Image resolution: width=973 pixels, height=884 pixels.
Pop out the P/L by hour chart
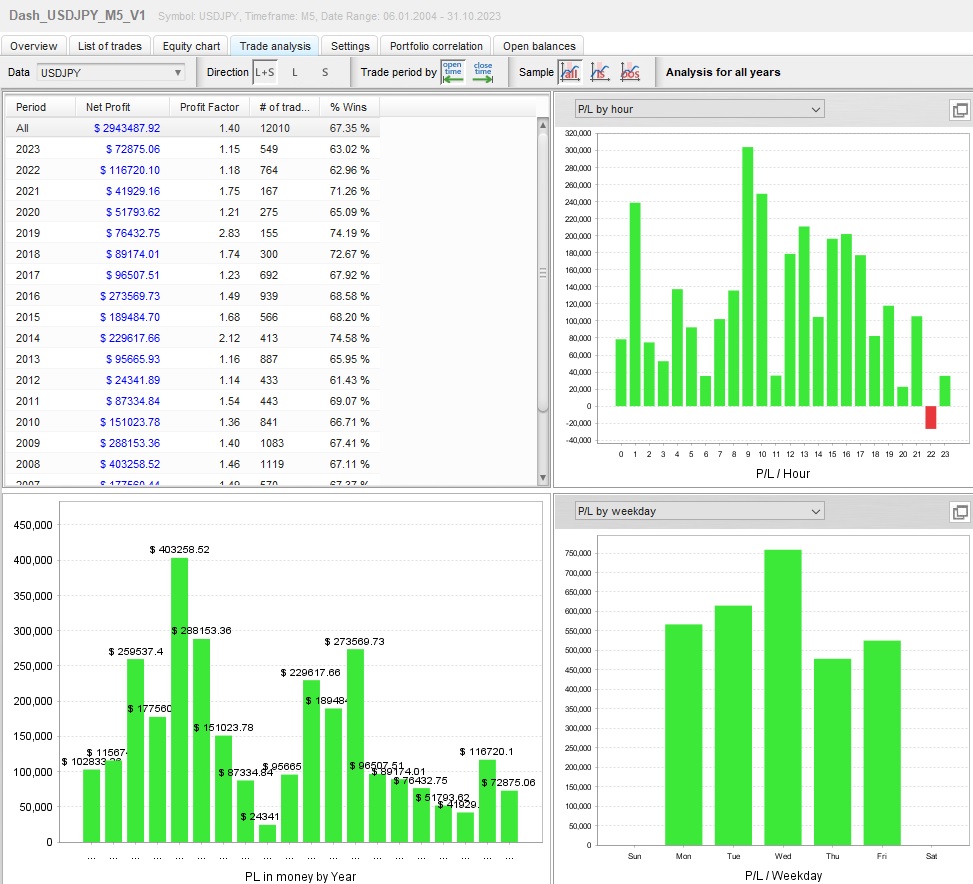[959, 110]
